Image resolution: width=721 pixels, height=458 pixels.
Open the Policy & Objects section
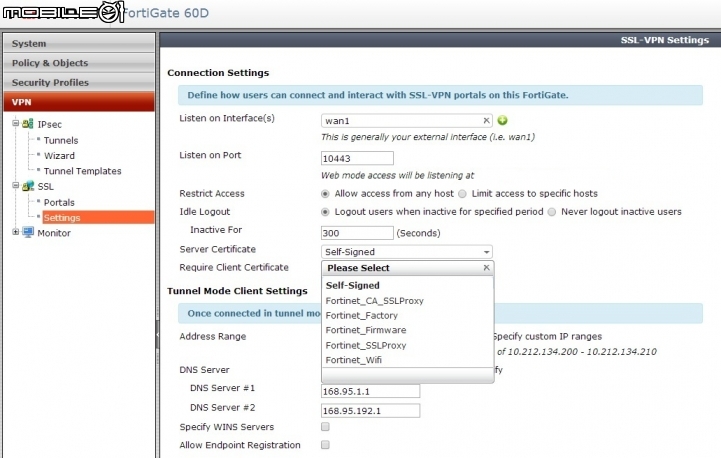tap(79, 63)
